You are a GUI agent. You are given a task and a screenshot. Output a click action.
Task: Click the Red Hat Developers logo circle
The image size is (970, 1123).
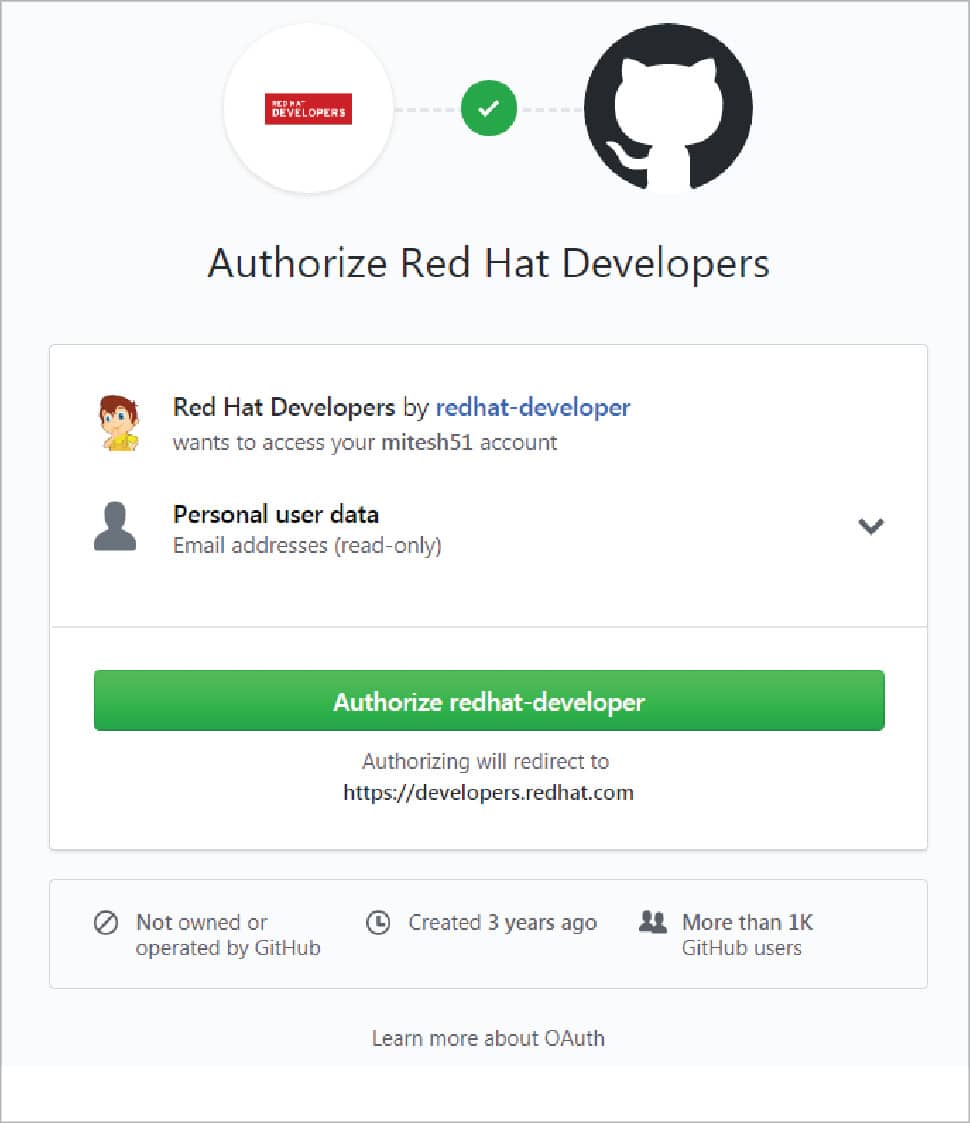(x=308, y=109)
